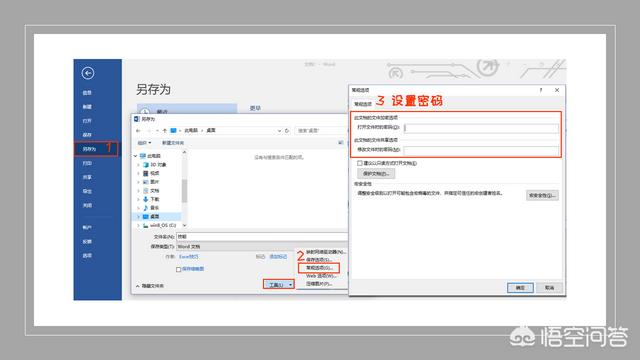
Task: Choose Web Options in the Tools menu
Action: point(321,276)
